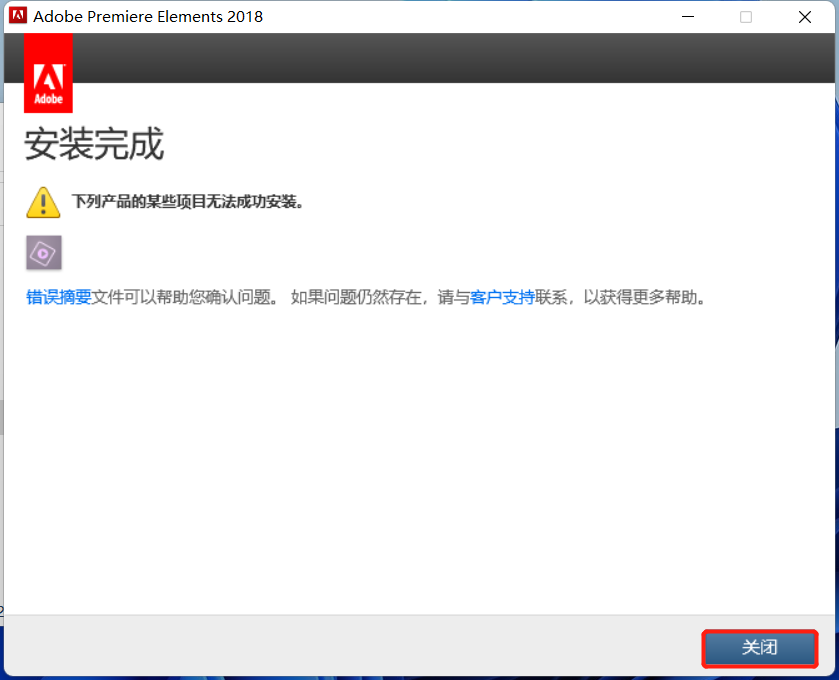Click the Adobe Premiere Elements 2018 window title
Image resolution: width=839 pixels, height=680 pixels.
(148, 16)
